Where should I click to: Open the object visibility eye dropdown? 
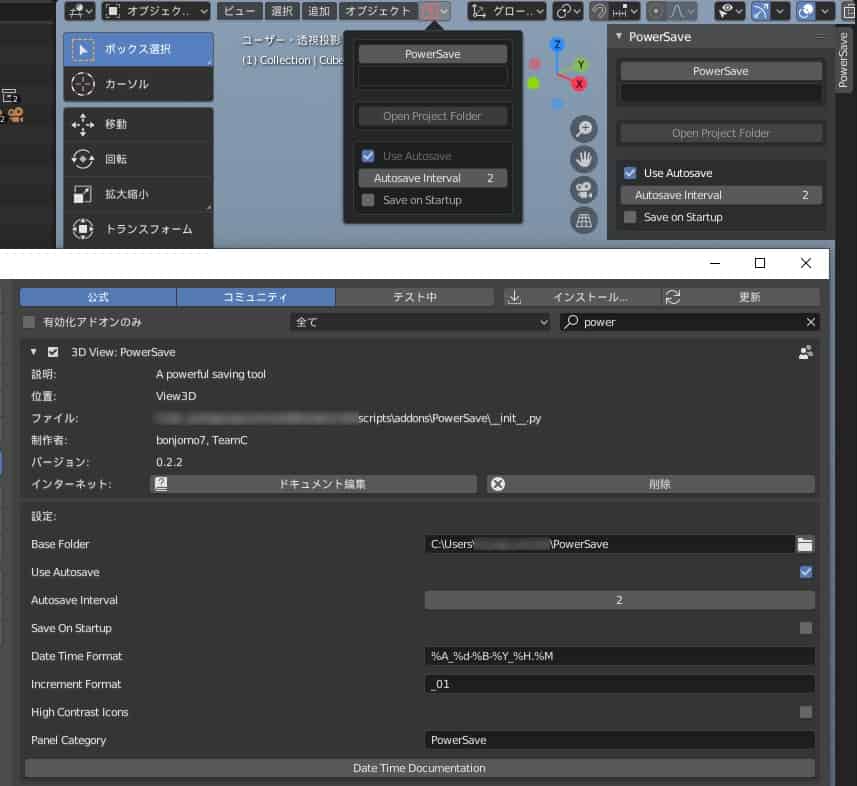pyautogui.click(x=730, y=11)
